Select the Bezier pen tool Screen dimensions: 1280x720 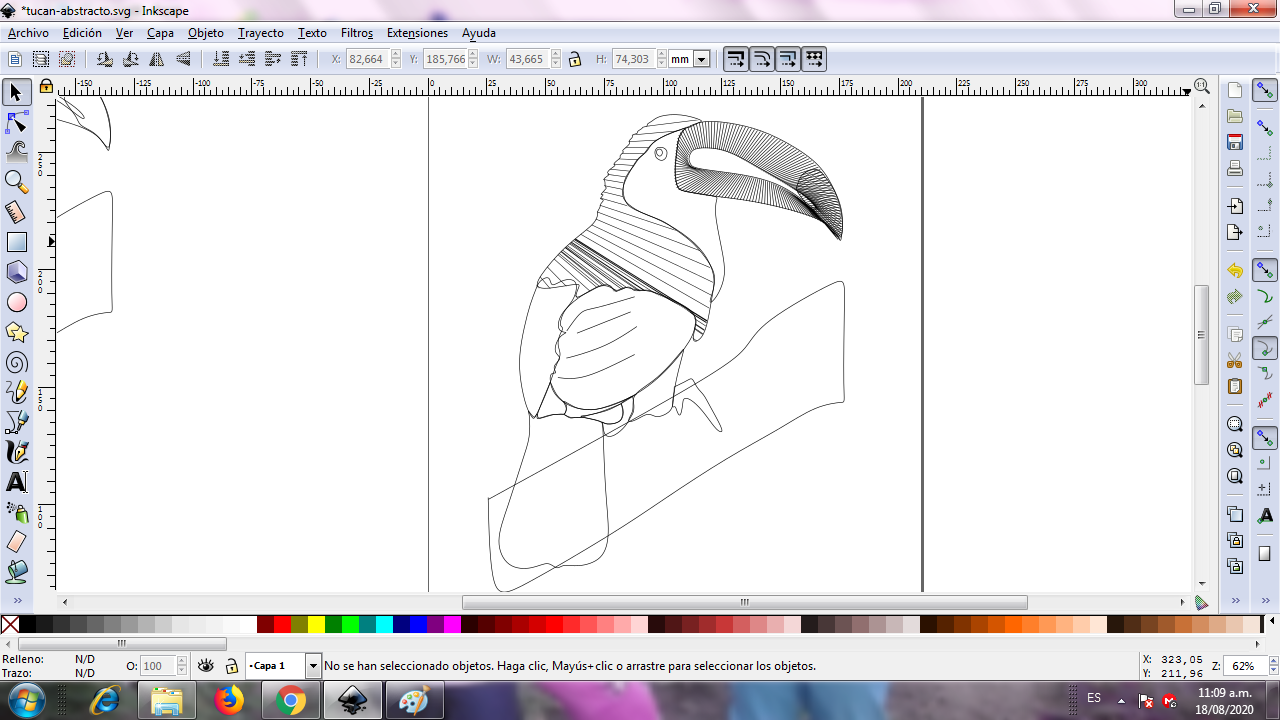[x=16, y=422]
